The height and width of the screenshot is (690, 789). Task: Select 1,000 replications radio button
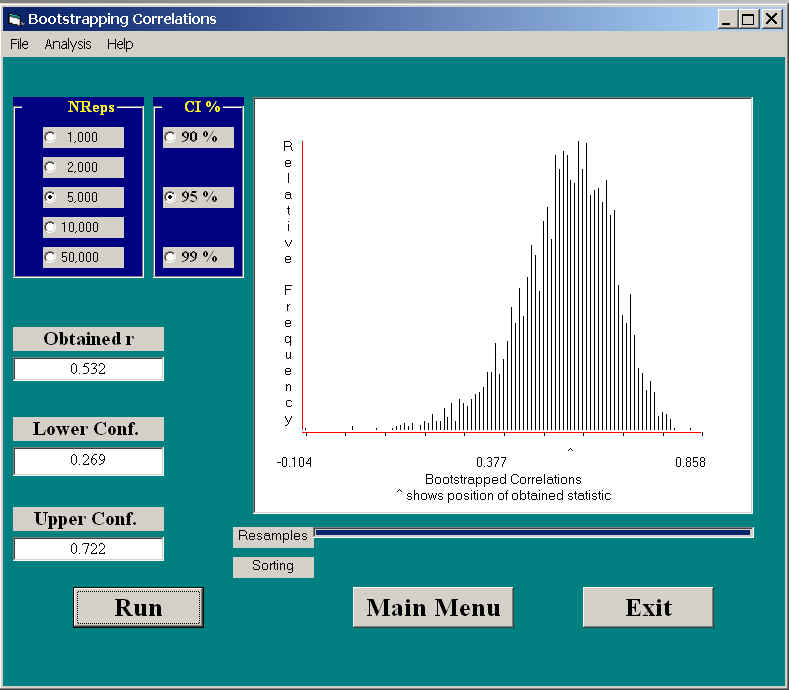coord(51,138)
